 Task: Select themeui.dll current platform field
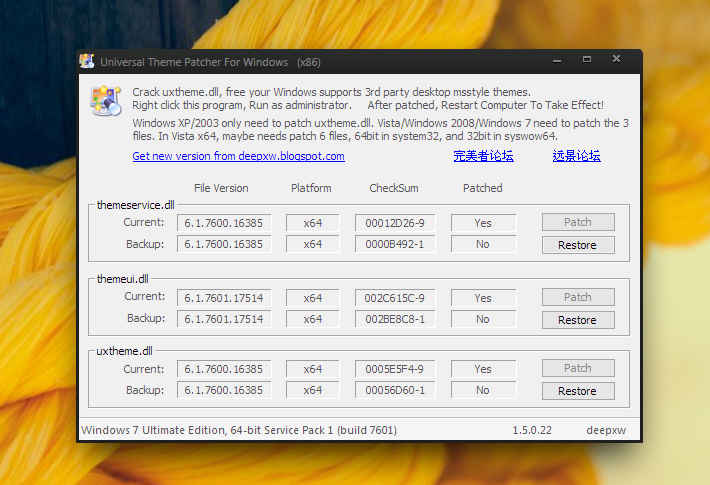tap(312, 298)
